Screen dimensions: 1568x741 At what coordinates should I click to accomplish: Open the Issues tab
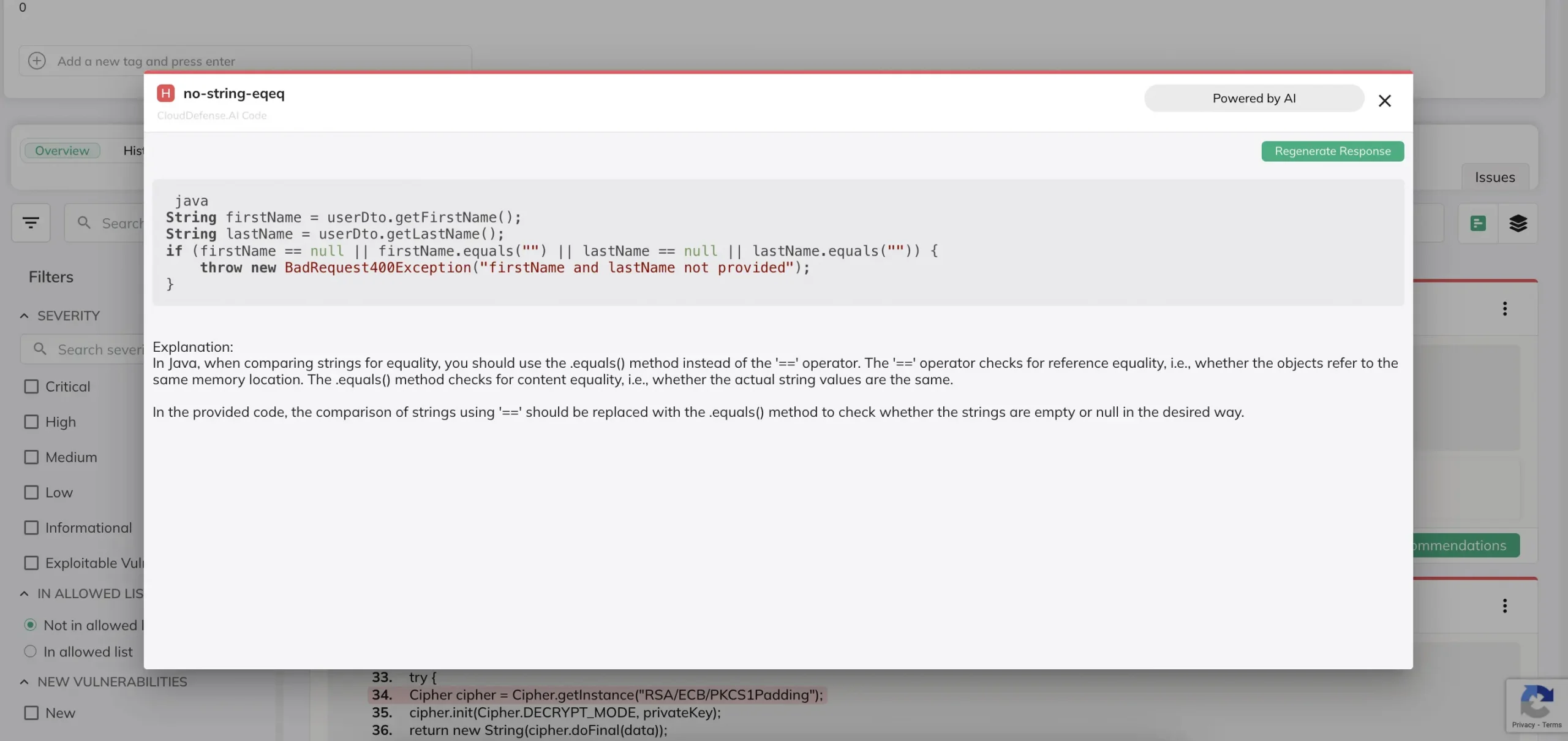(x=1494, y=177)
